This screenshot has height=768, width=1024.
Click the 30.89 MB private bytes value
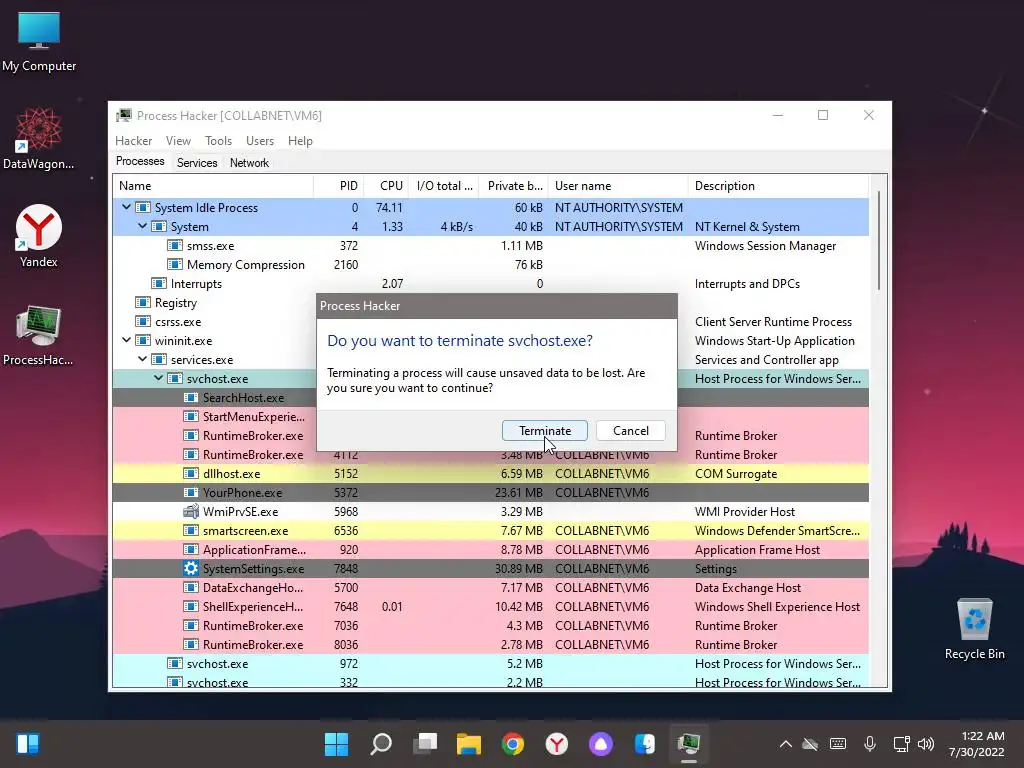(519, 568)
